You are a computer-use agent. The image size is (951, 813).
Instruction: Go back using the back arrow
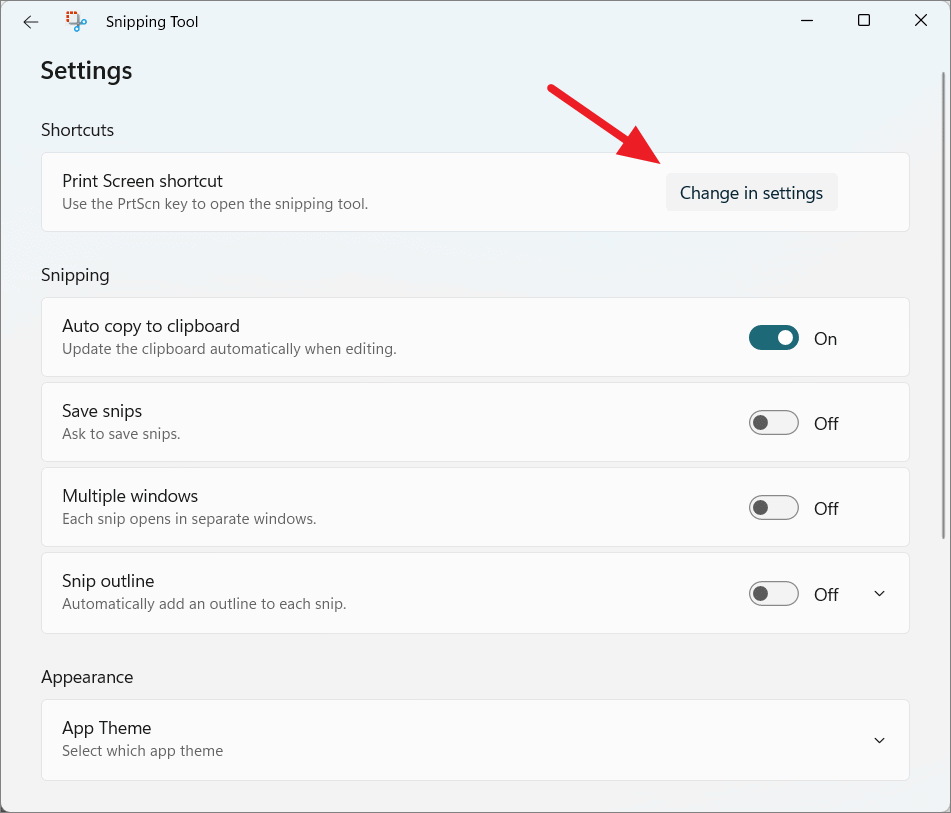(30, 21)
